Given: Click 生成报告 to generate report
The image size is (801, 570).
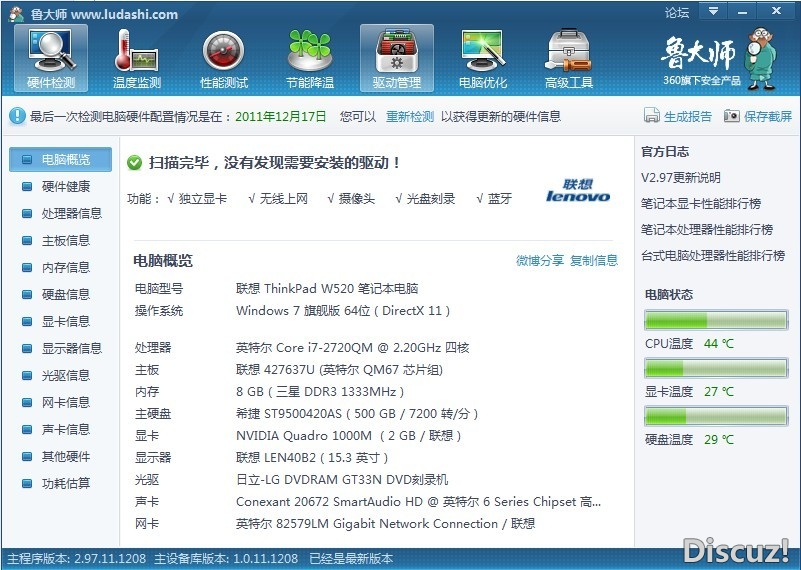Looking at the screenshot, I should 677,116.
